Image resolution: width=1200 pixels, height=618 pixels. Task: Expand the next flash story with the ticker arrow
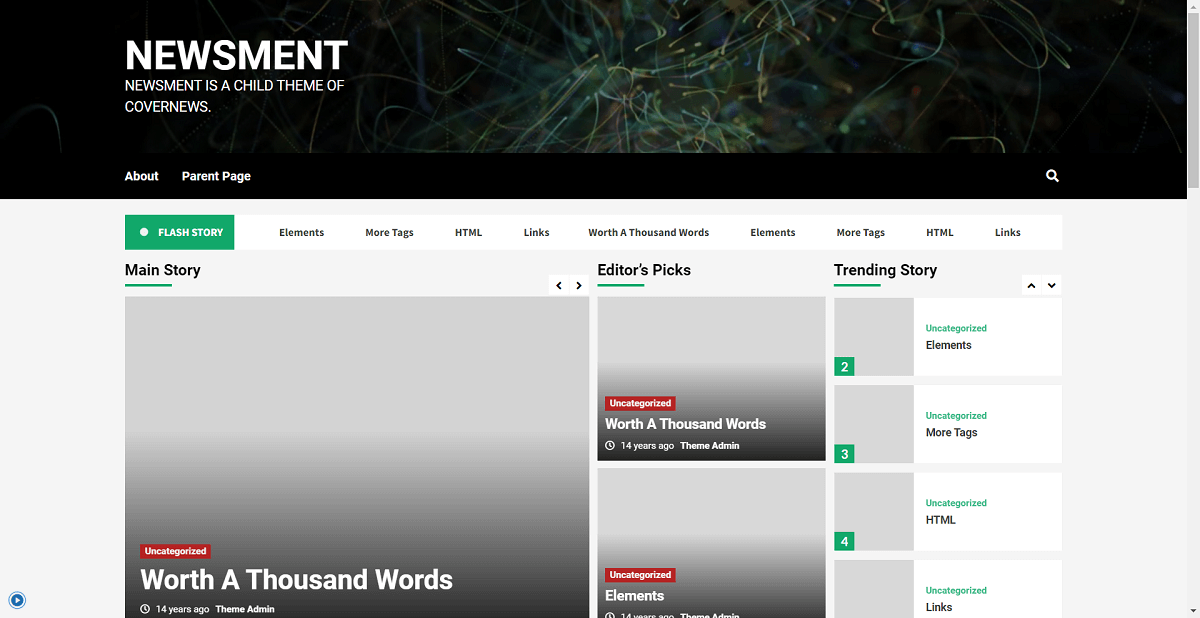[x=1052, y=285]
